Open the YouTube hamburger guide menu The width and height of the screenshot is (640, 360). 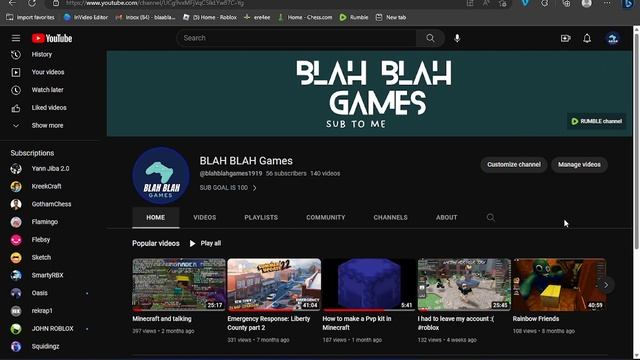click(x=16, y=38)
